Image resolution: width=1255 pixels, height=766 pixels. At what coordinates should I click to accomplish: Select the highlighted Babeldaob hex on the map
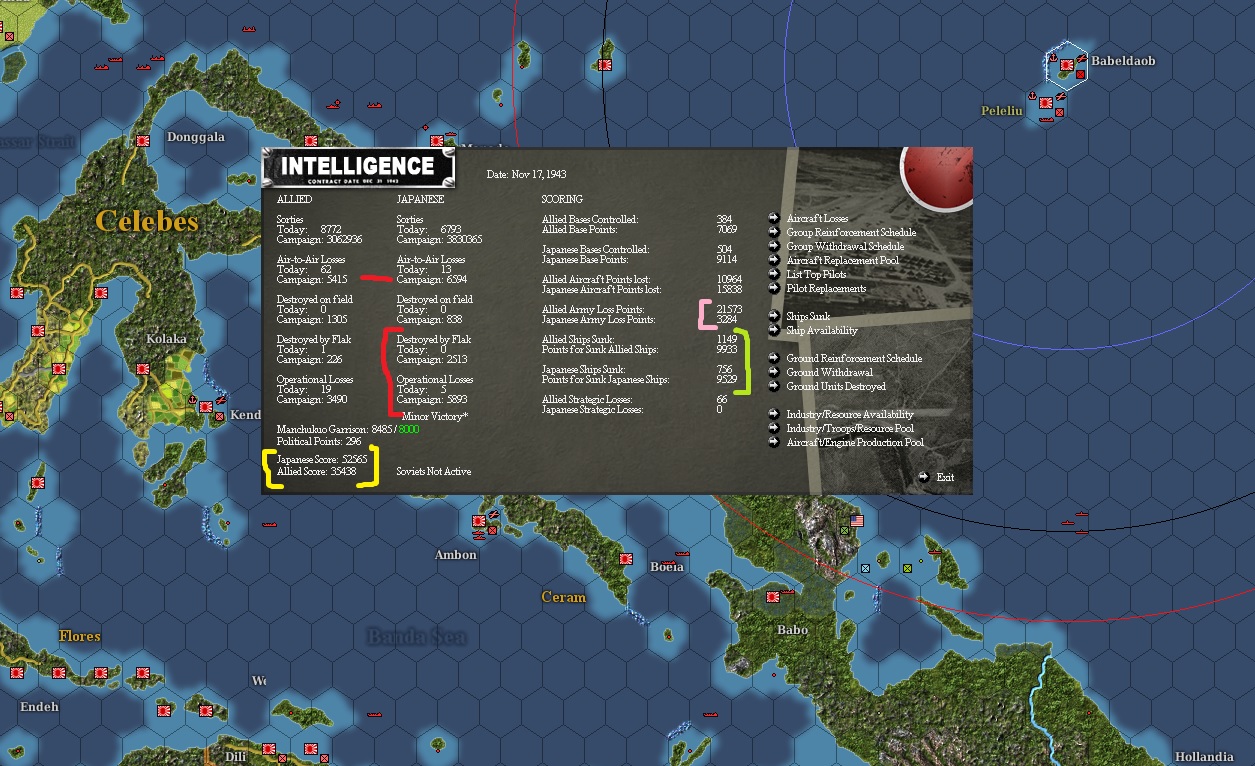[1066, 65]
